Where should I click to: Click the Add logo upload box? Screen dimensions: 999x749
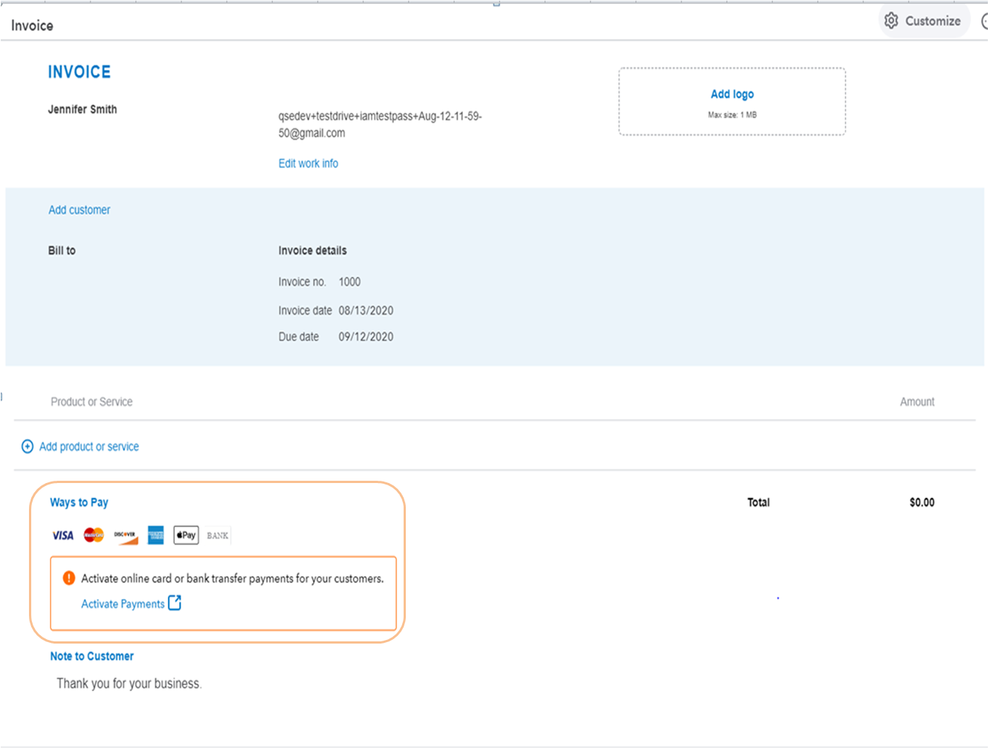coord(732,102)
